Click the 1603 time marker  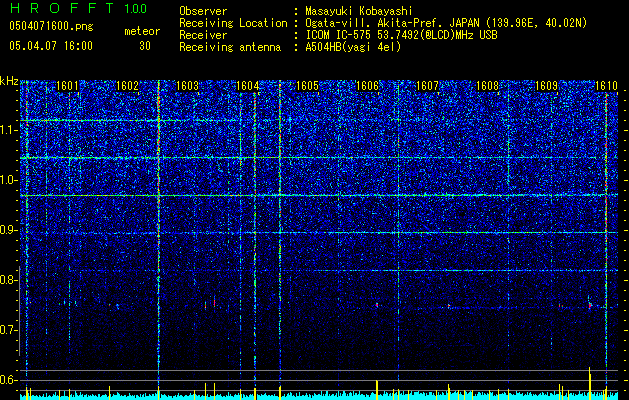pos(187,86)
